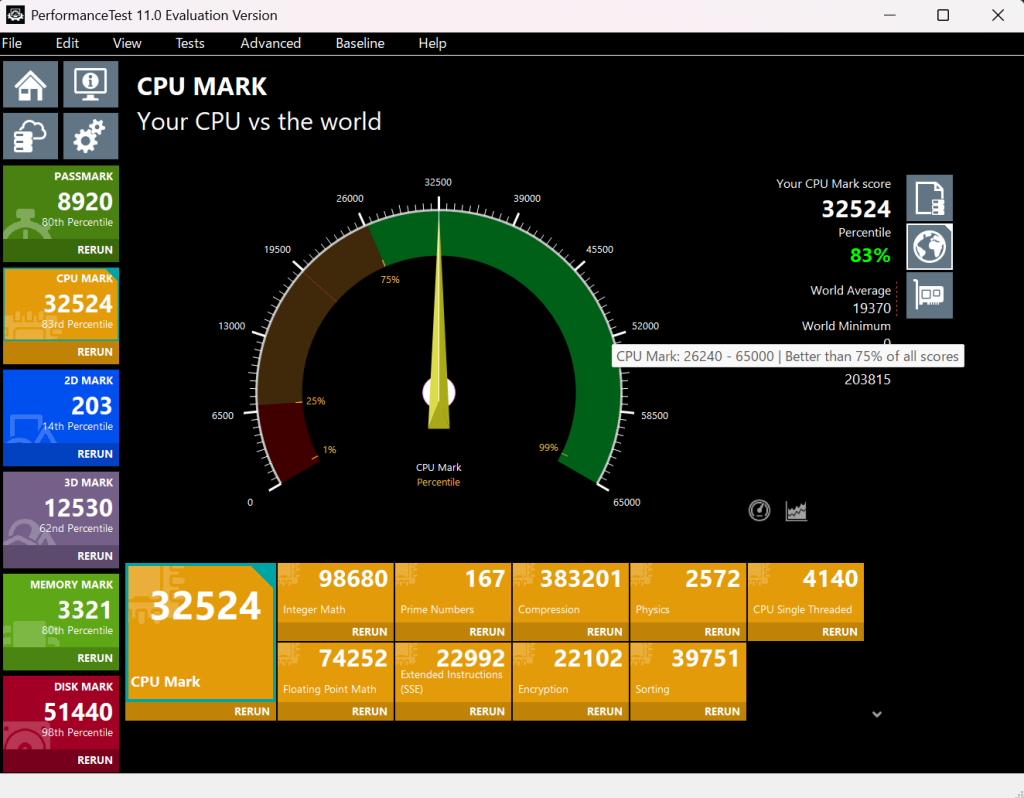Open the Tests menu
The image size is (1024, 798).
point(190,43)
